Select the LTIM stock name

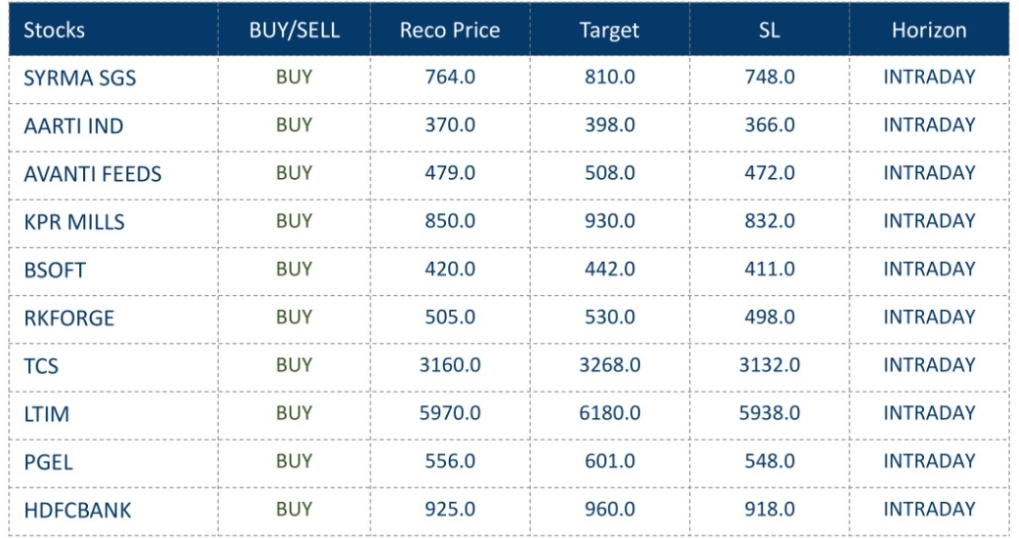tap(46, 414)
